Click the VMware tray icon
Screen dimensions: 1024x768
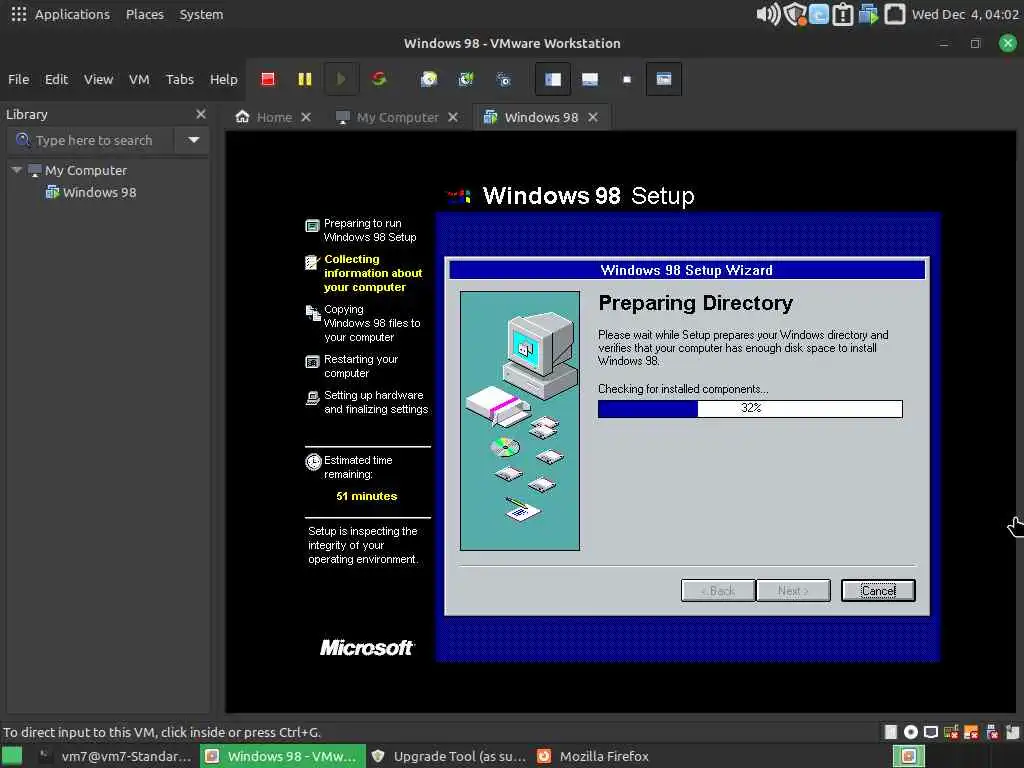tap(868, 14)
